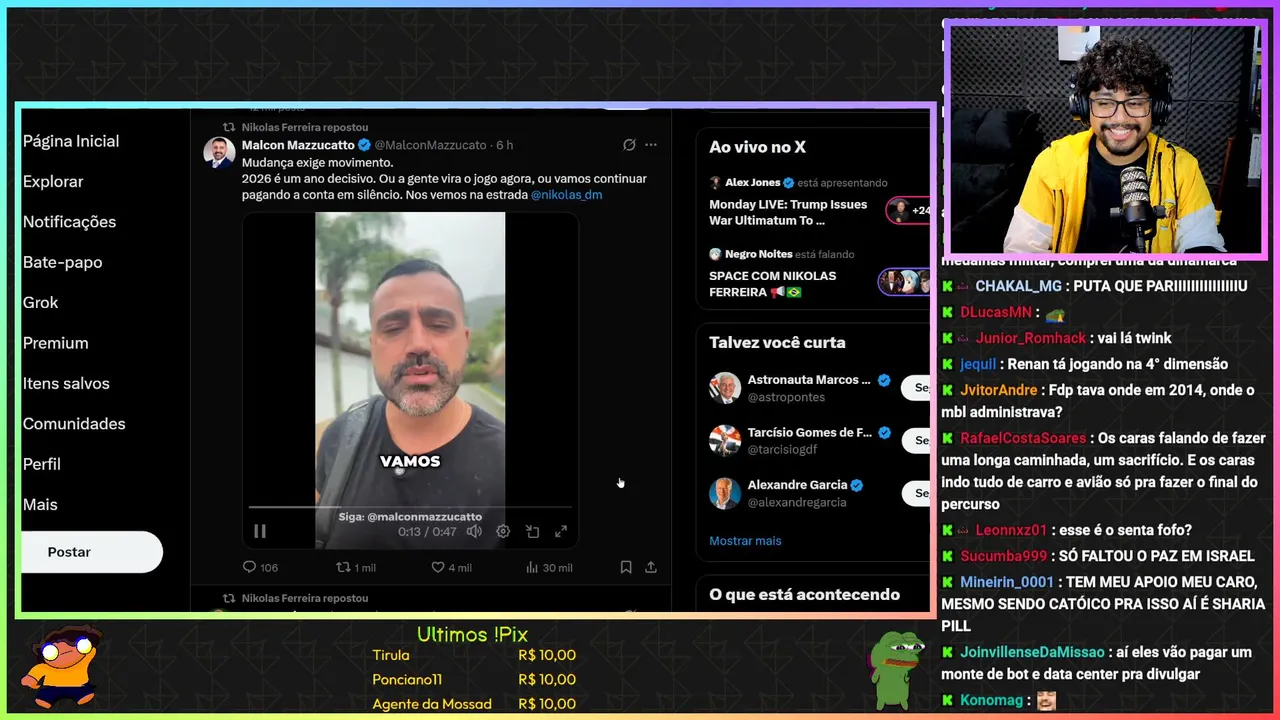
Task: Click the Postar button
Action: tap(92, 552)
